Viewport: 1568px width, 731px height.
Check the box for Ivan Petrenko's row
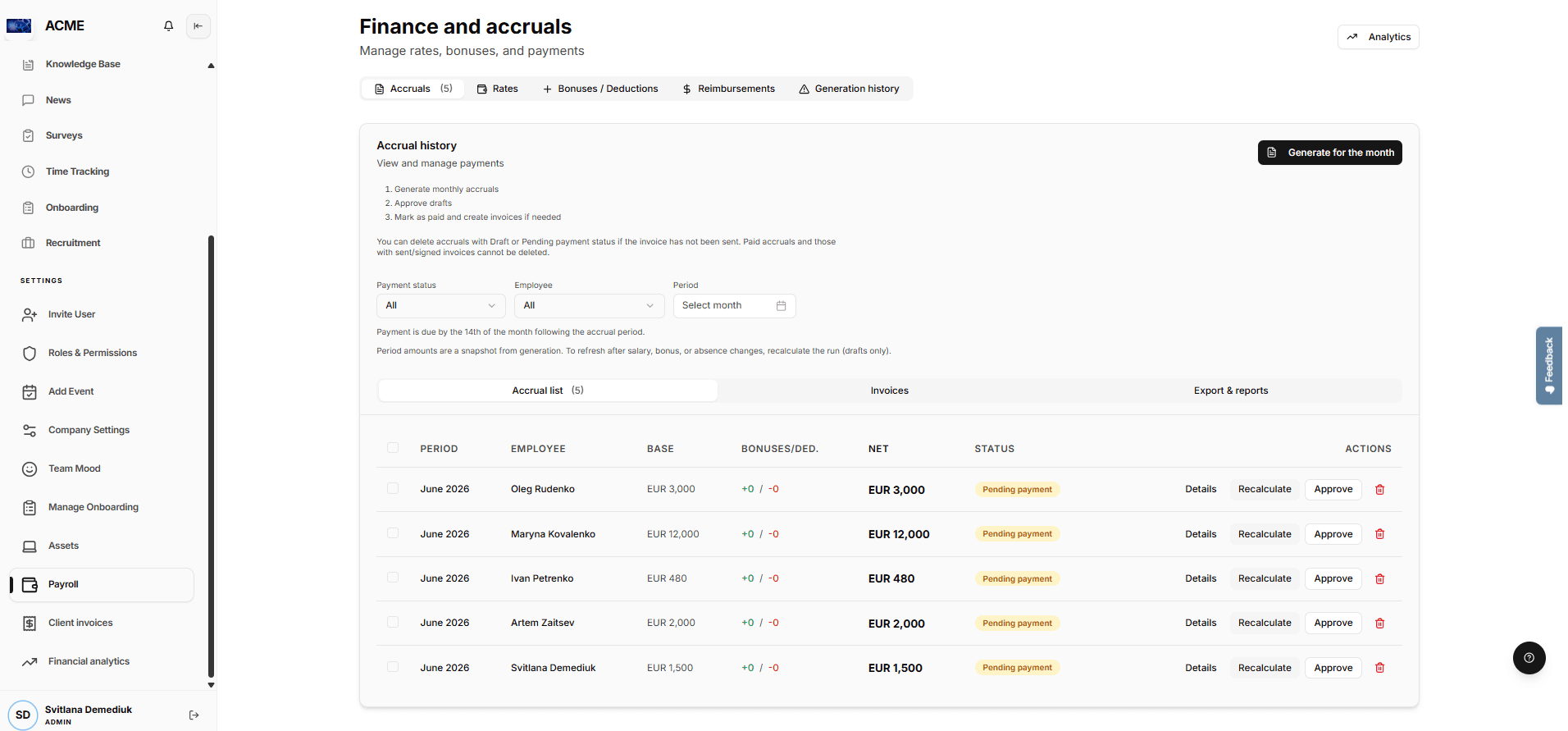click(393, 578)
